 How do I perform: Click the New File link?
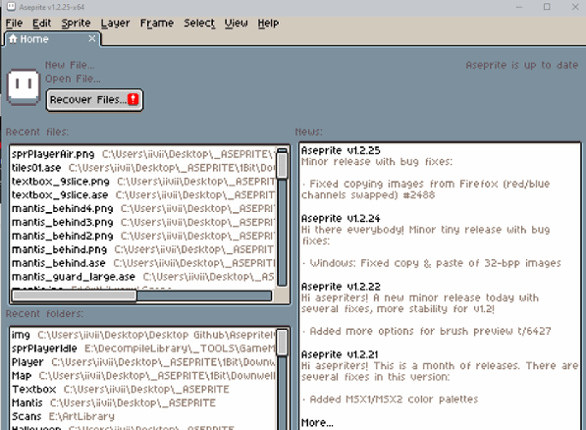click(70, 65)
